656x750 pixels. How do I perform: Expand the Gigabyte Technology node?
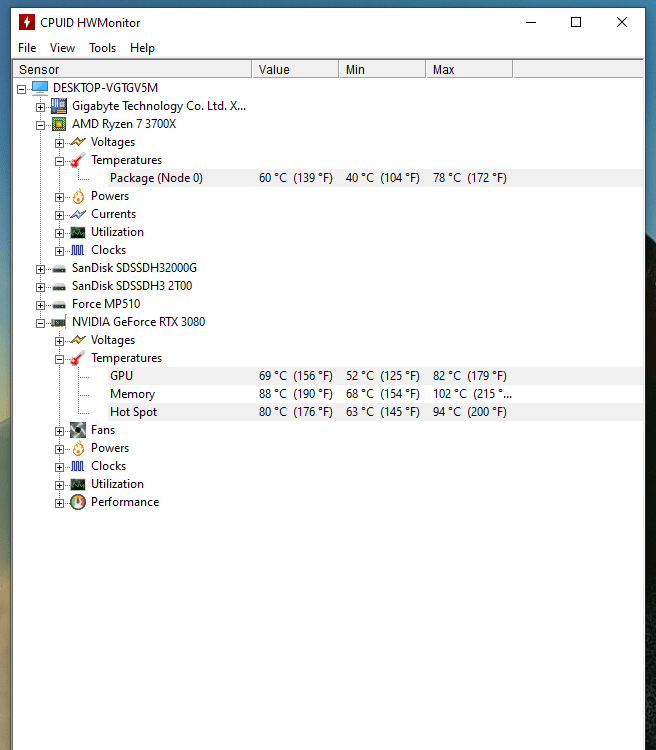click(41, 107)
